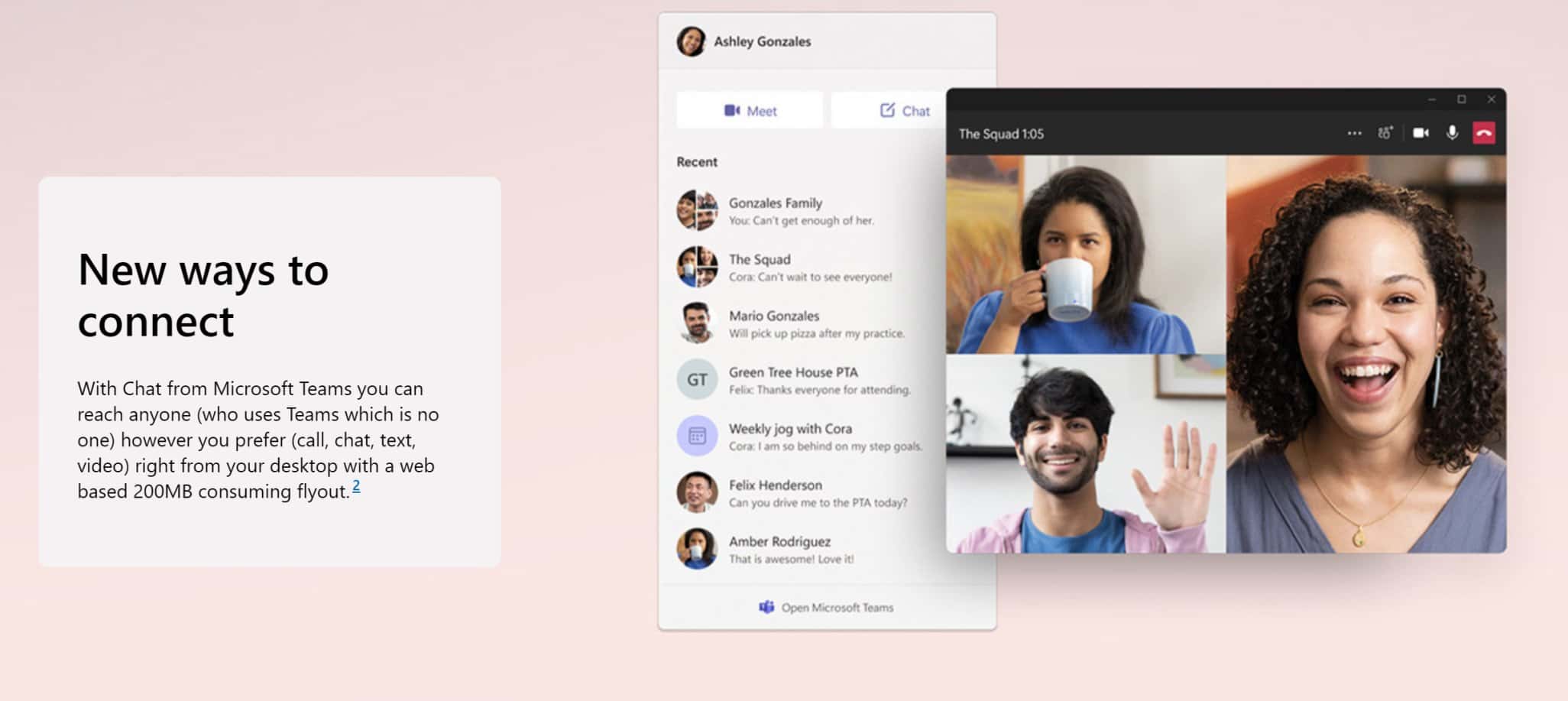Click the Ashley Gonzales name
This screenshot has width=1568, height=701.
pos(763,42)
